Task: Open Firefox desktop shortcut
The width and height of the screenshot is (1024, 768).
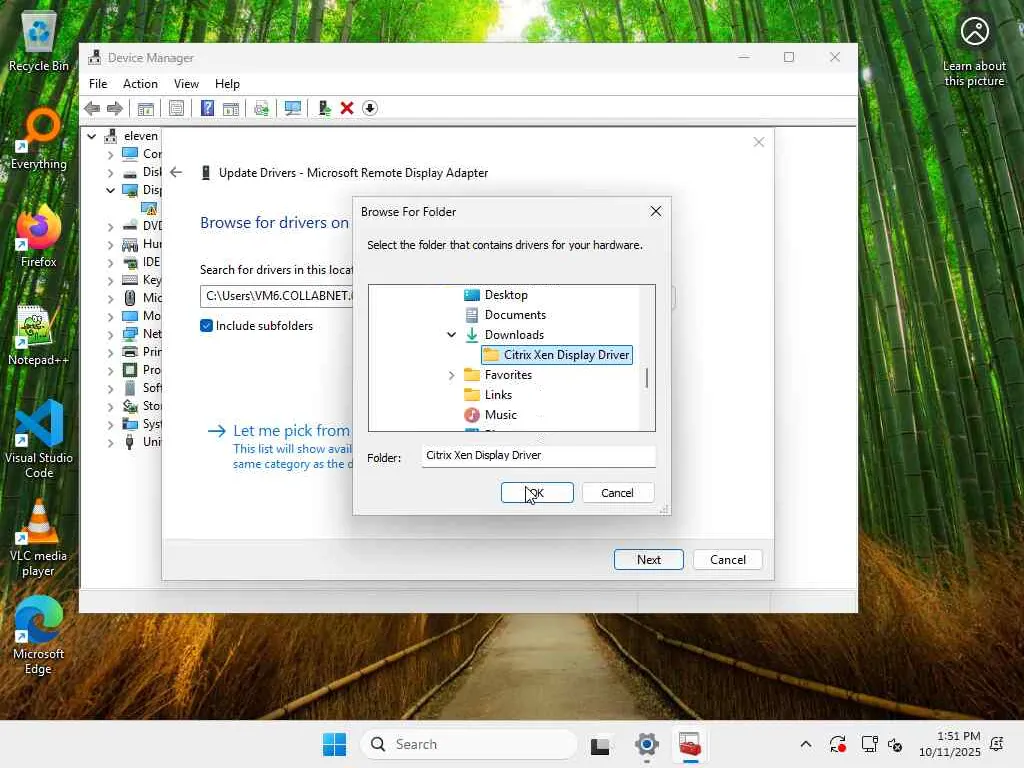Action: (39, 236)
